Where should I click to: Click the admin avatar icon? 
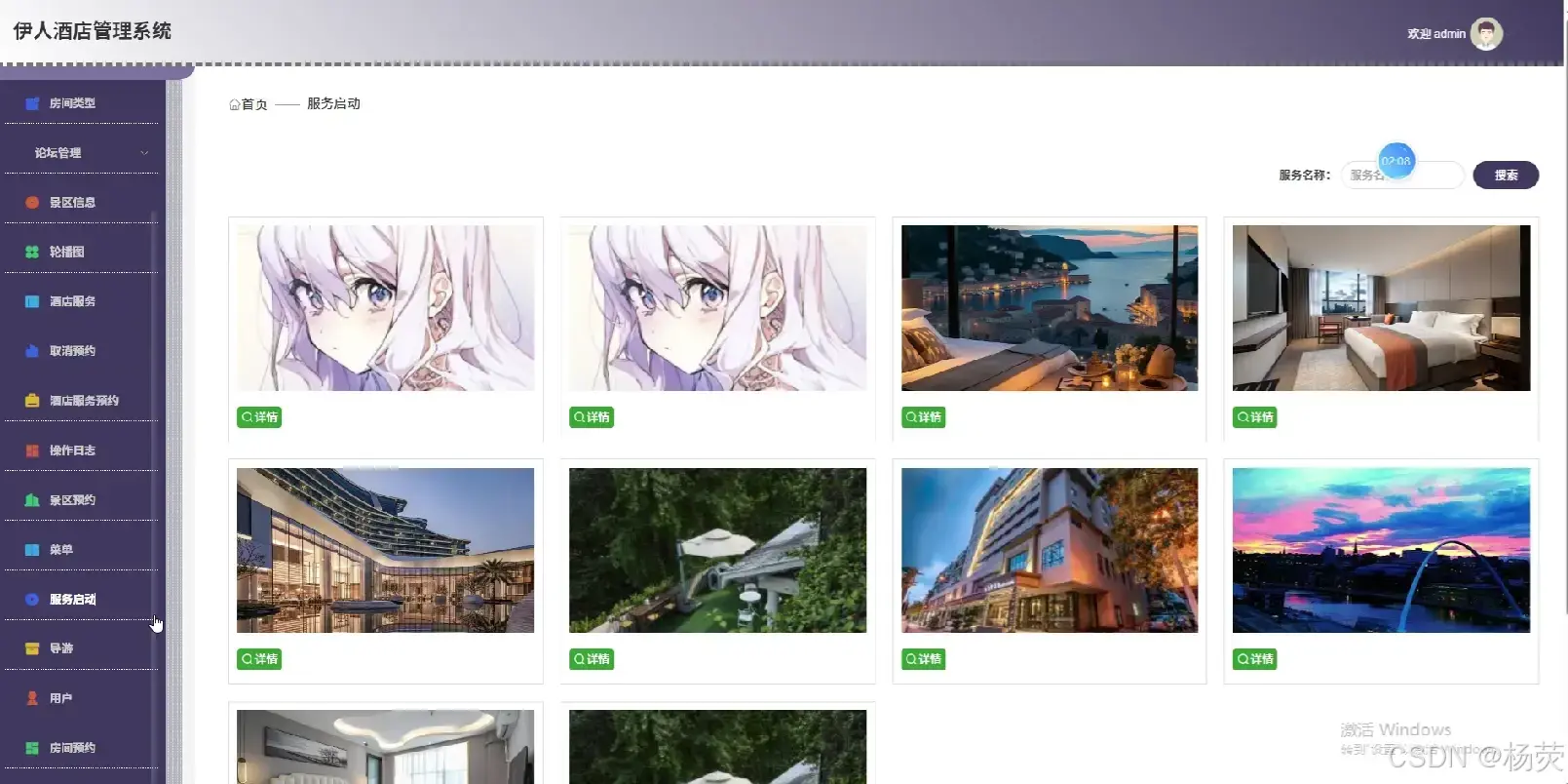tap(1486, 33)
